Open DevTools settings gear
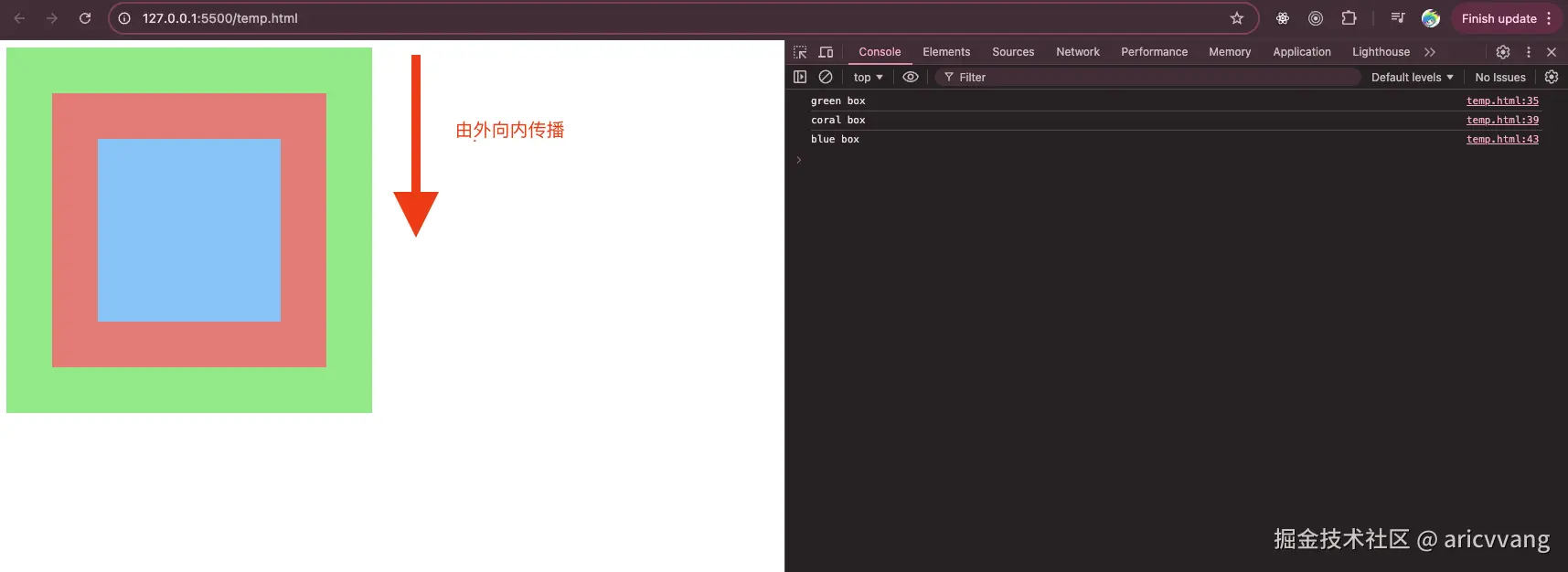The width and height of the screenshot is (1568, 572). pos(1503,52)
